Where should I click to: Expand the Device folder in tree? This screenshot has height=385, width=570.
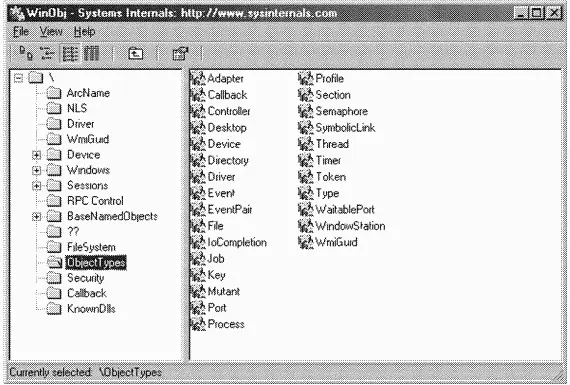click(36, 155)
